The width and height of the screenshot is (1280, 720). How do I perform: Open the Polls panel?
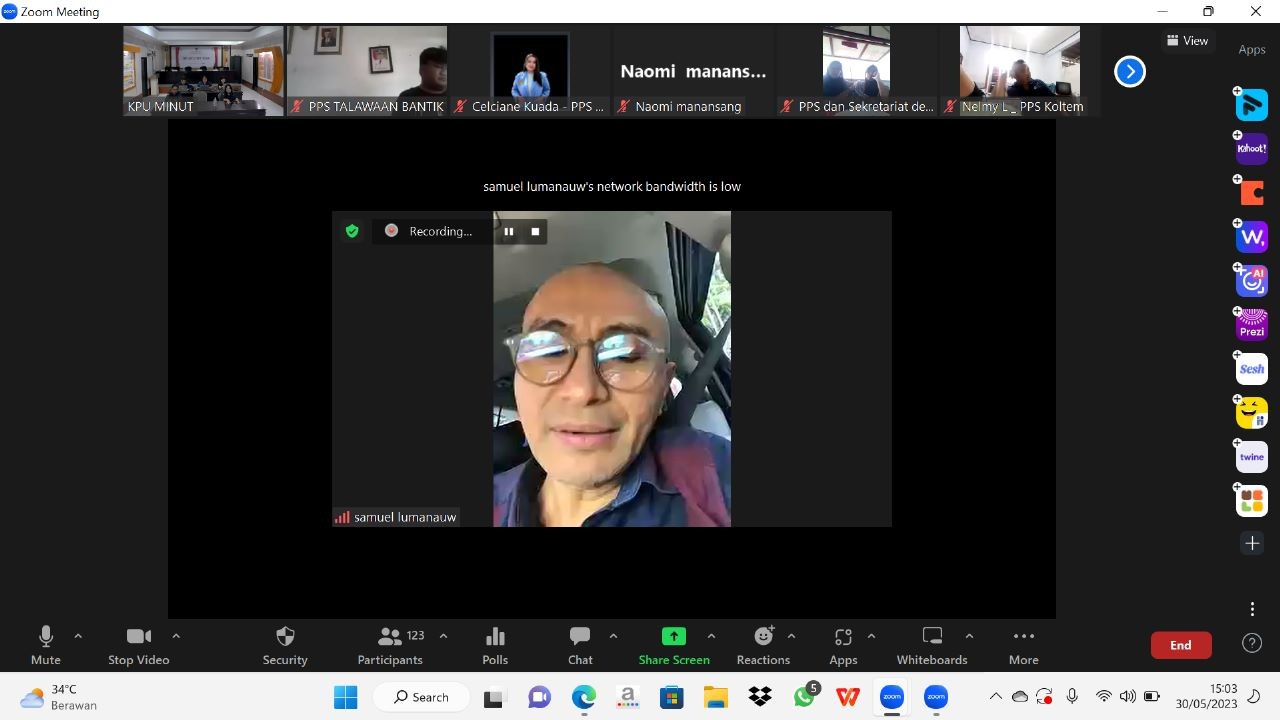point(495,645)
